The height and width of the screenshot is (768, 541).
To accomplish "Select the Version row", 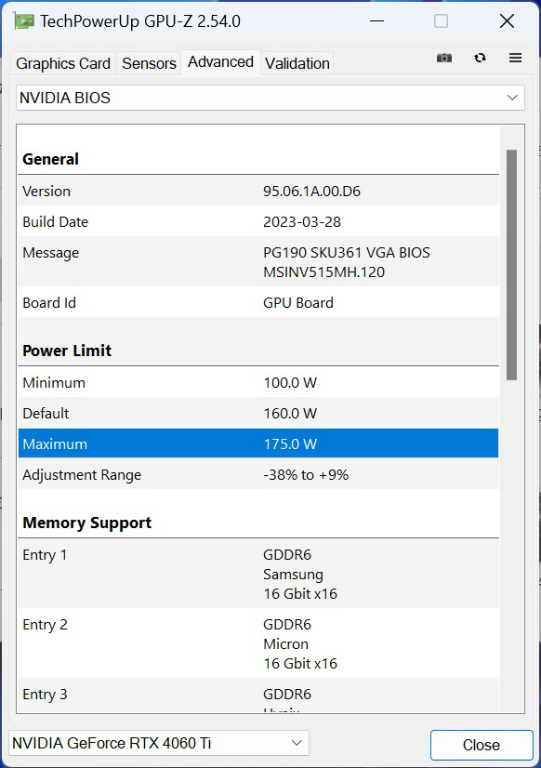I will [258, 191].
